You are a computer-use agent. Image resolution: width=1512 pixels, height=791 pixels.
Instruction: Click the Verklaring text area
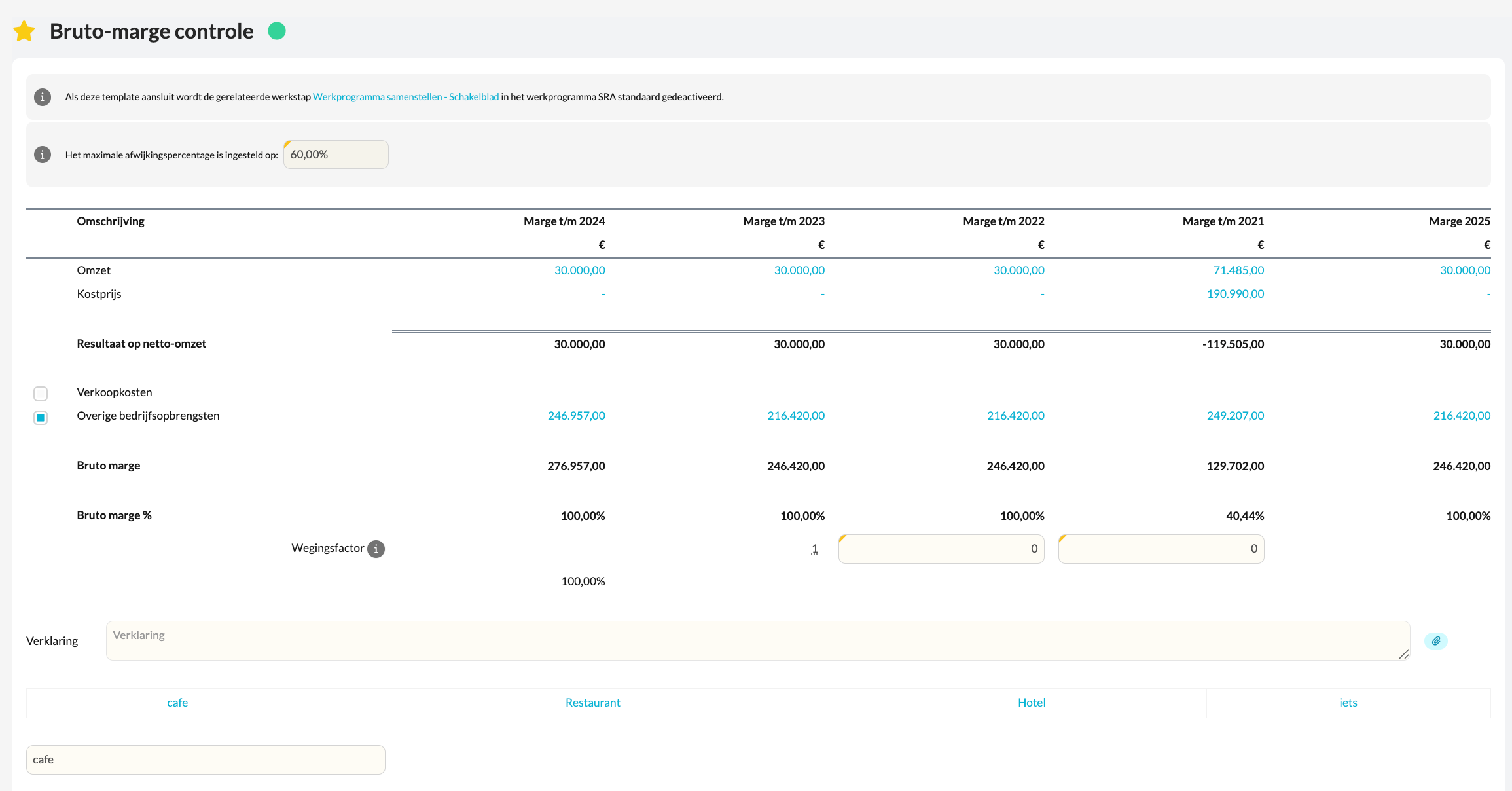757,640
